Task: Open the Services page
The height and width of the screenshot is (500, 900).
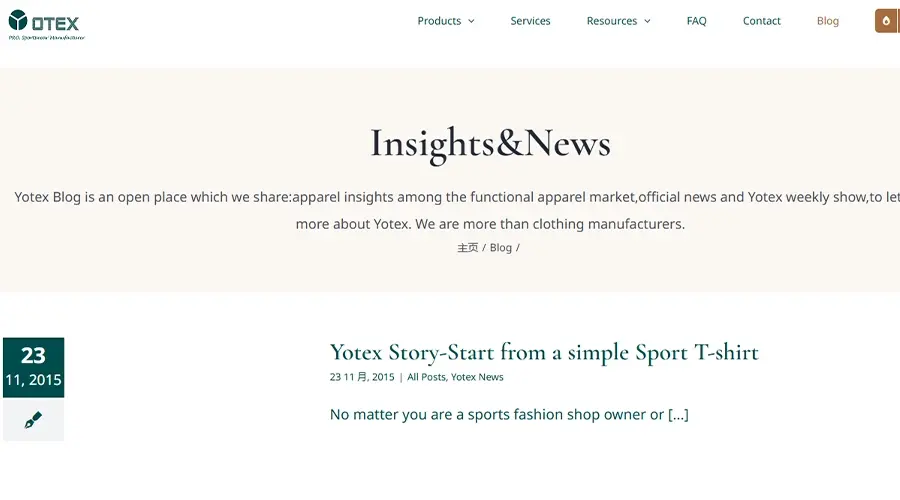Action: (530, 21)
